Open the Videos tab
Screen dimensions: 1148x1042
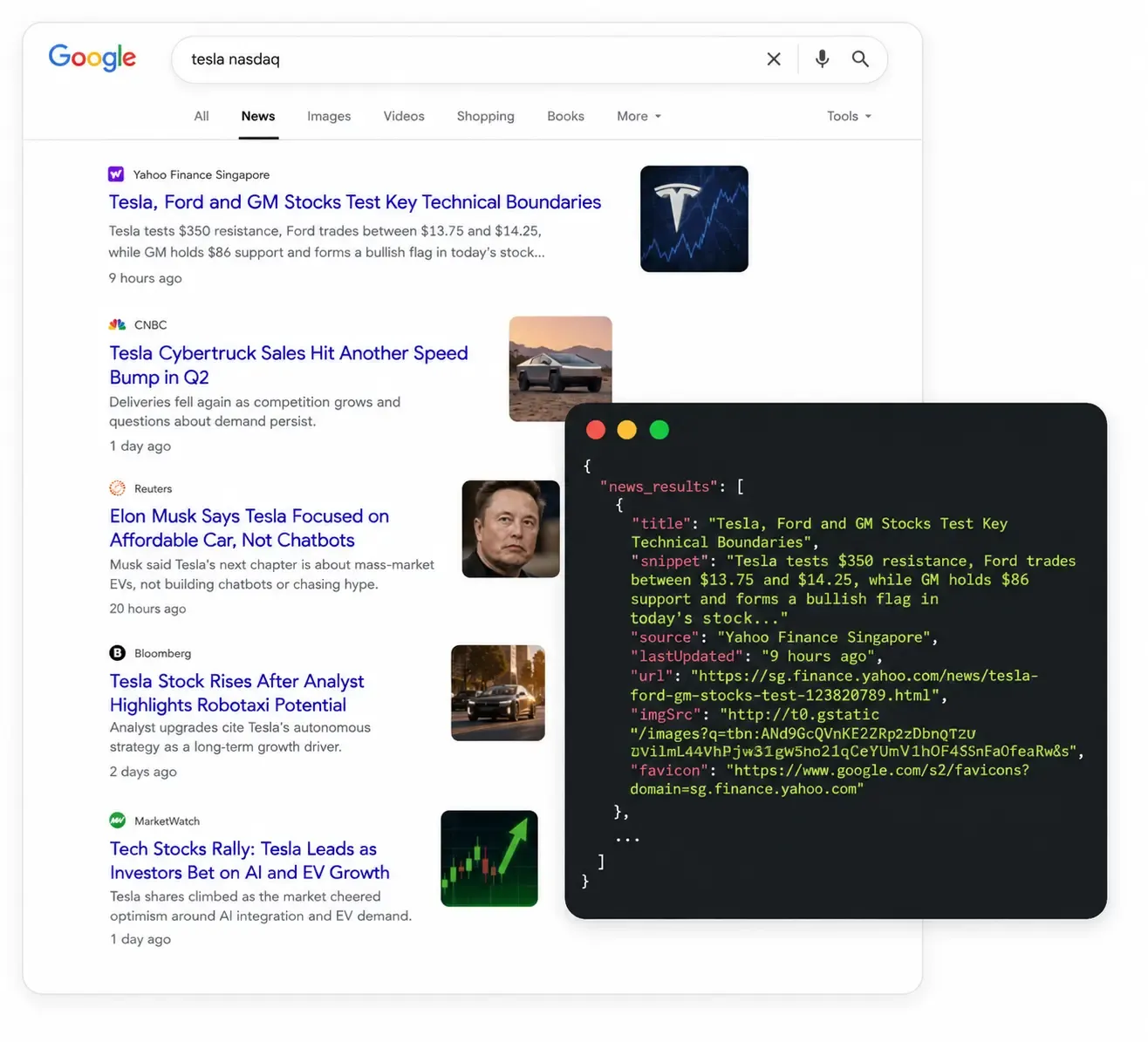(404, 116)
